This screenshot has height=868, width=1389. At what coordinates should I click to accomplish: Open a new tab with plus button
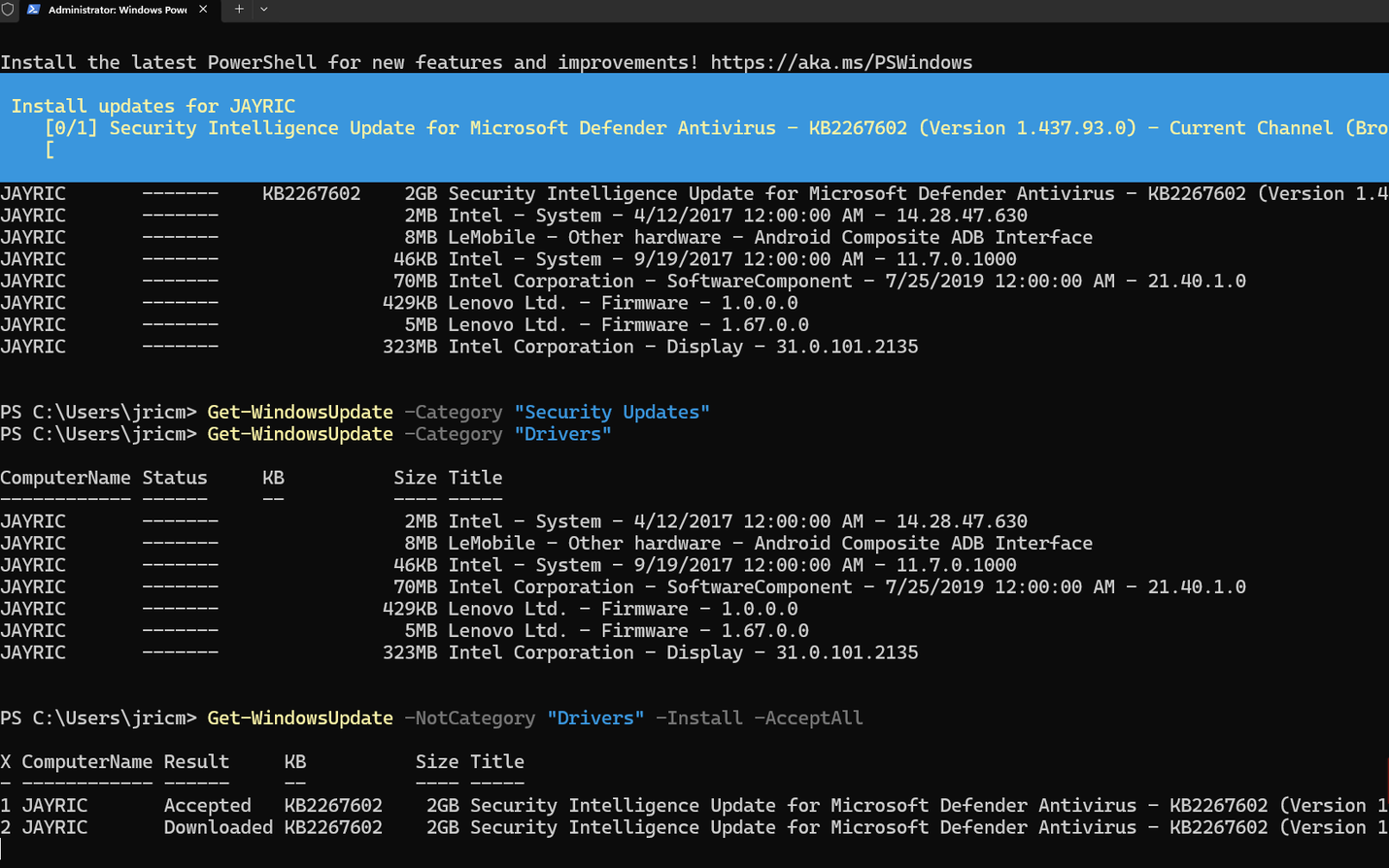pos(239,9)
